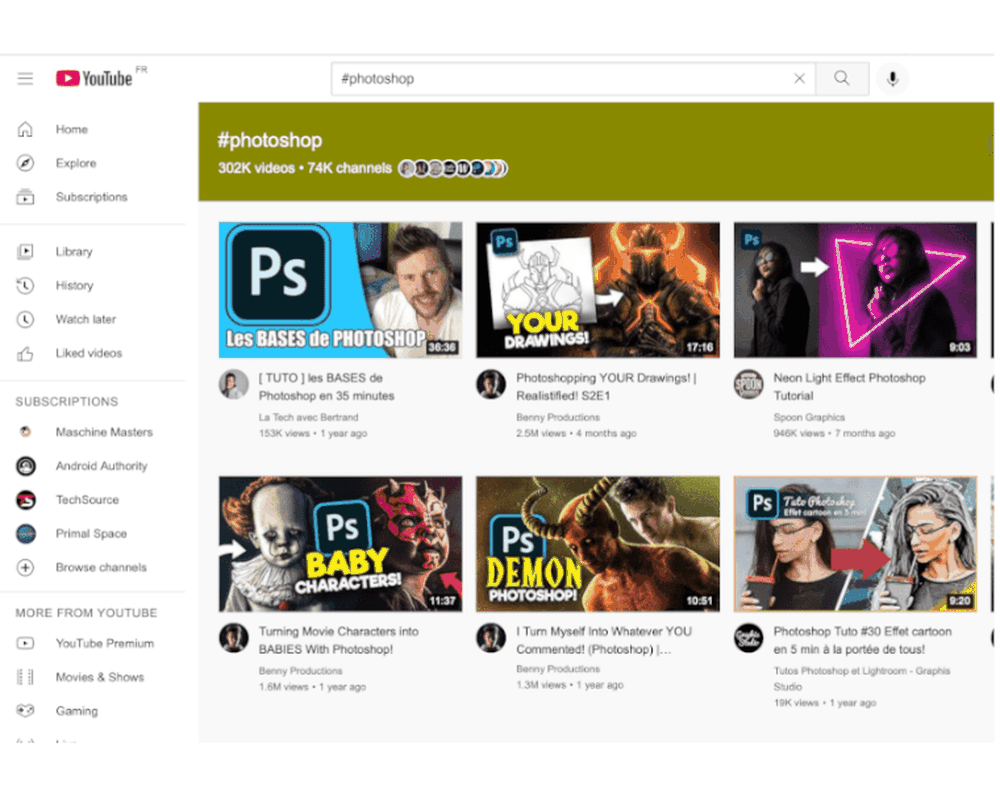The width and height of the screenshot is (1000, 789).
Task: Click '153K views • 1 year ago' text
Action: 312,434
